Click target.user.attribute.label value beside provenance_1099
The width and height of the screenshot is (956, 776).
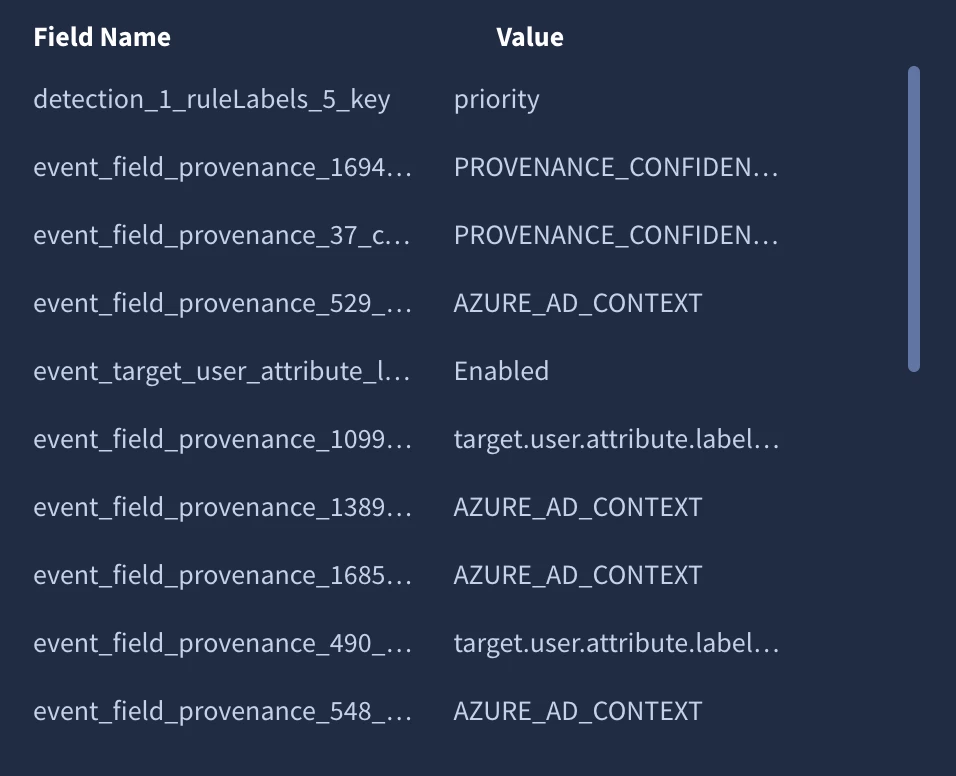click(616, 440)
